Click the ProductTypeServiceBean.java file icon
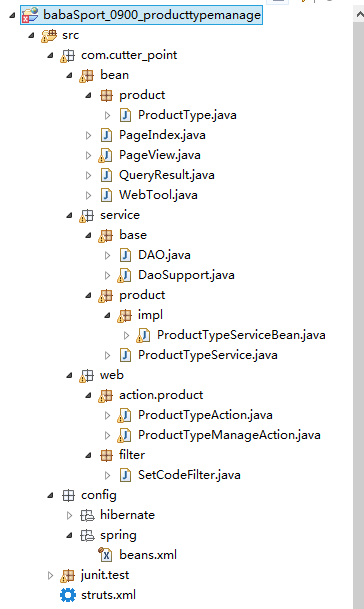364x609 pixels. coord(144,335)
